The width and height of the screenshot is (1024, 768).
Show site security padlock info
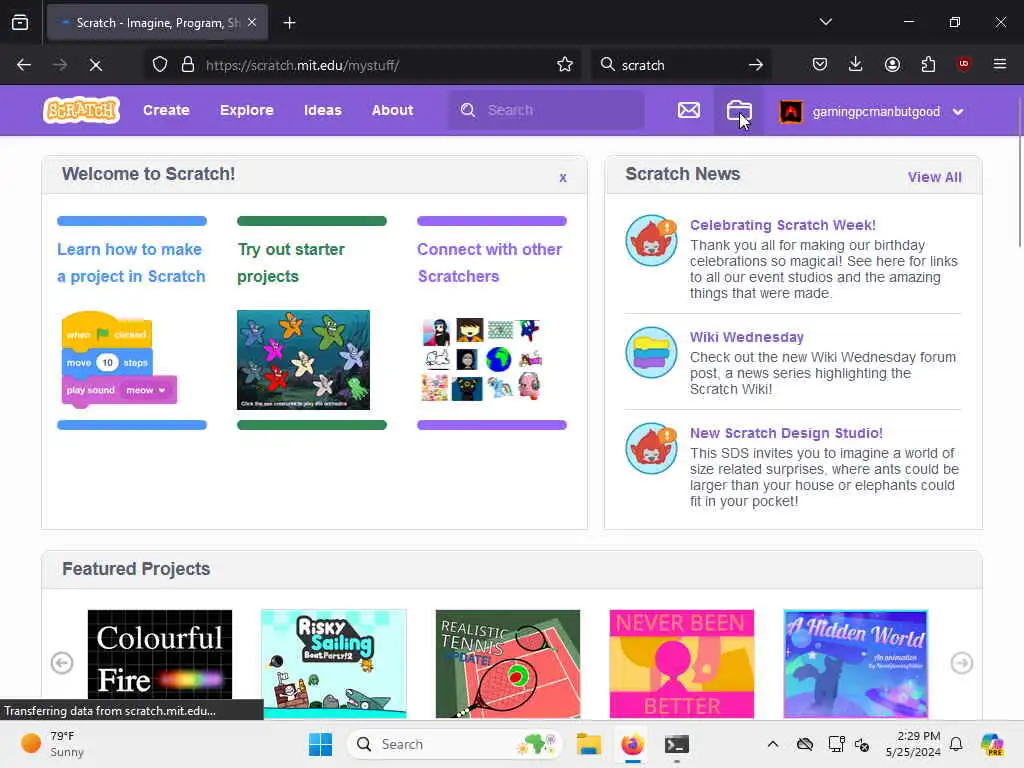188,65
